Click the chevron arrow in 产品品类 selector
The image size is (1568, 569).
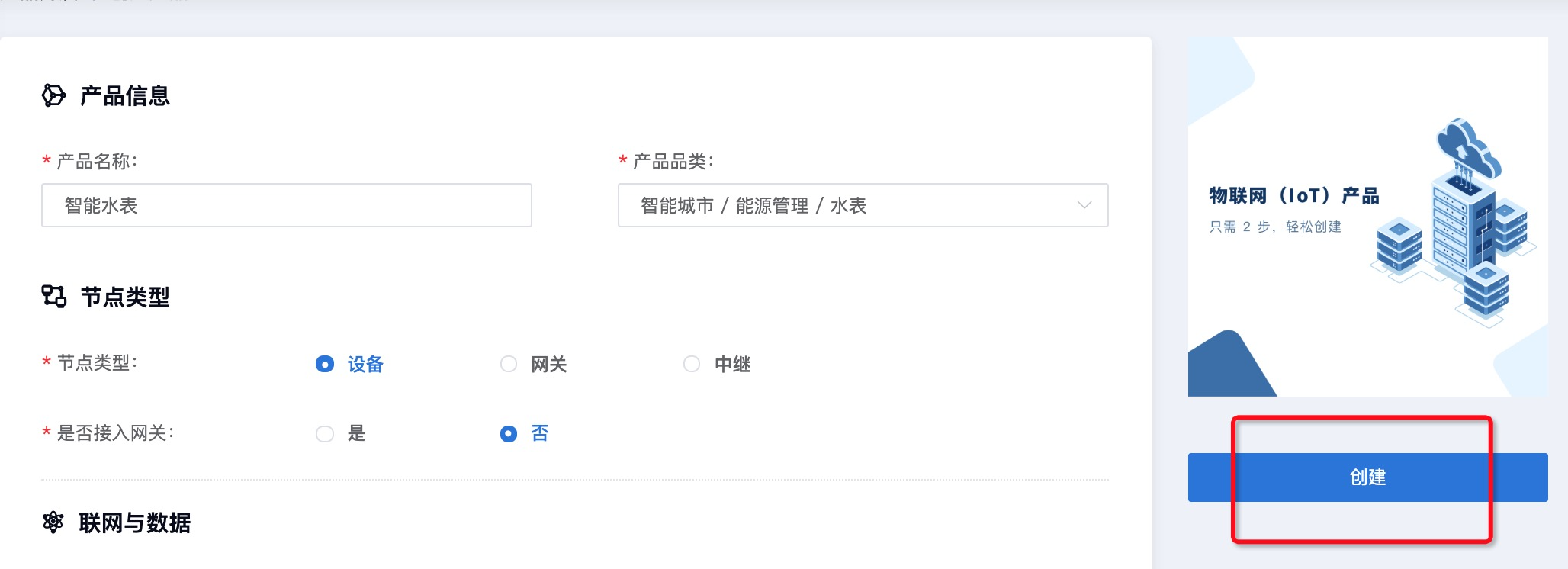point(1084,205)
